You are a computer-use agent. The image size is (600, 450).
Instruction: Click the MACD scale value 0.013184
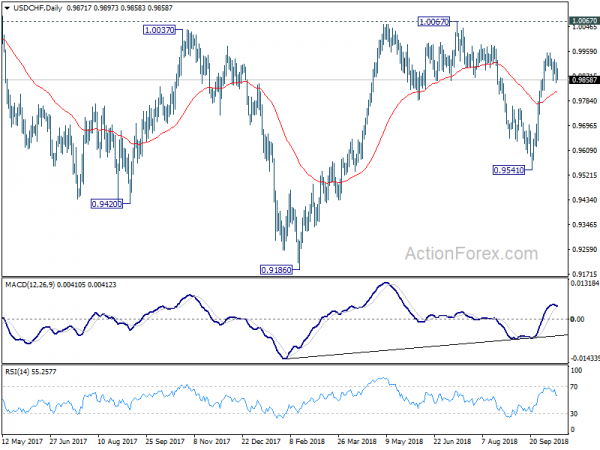(x=584, y=284)
